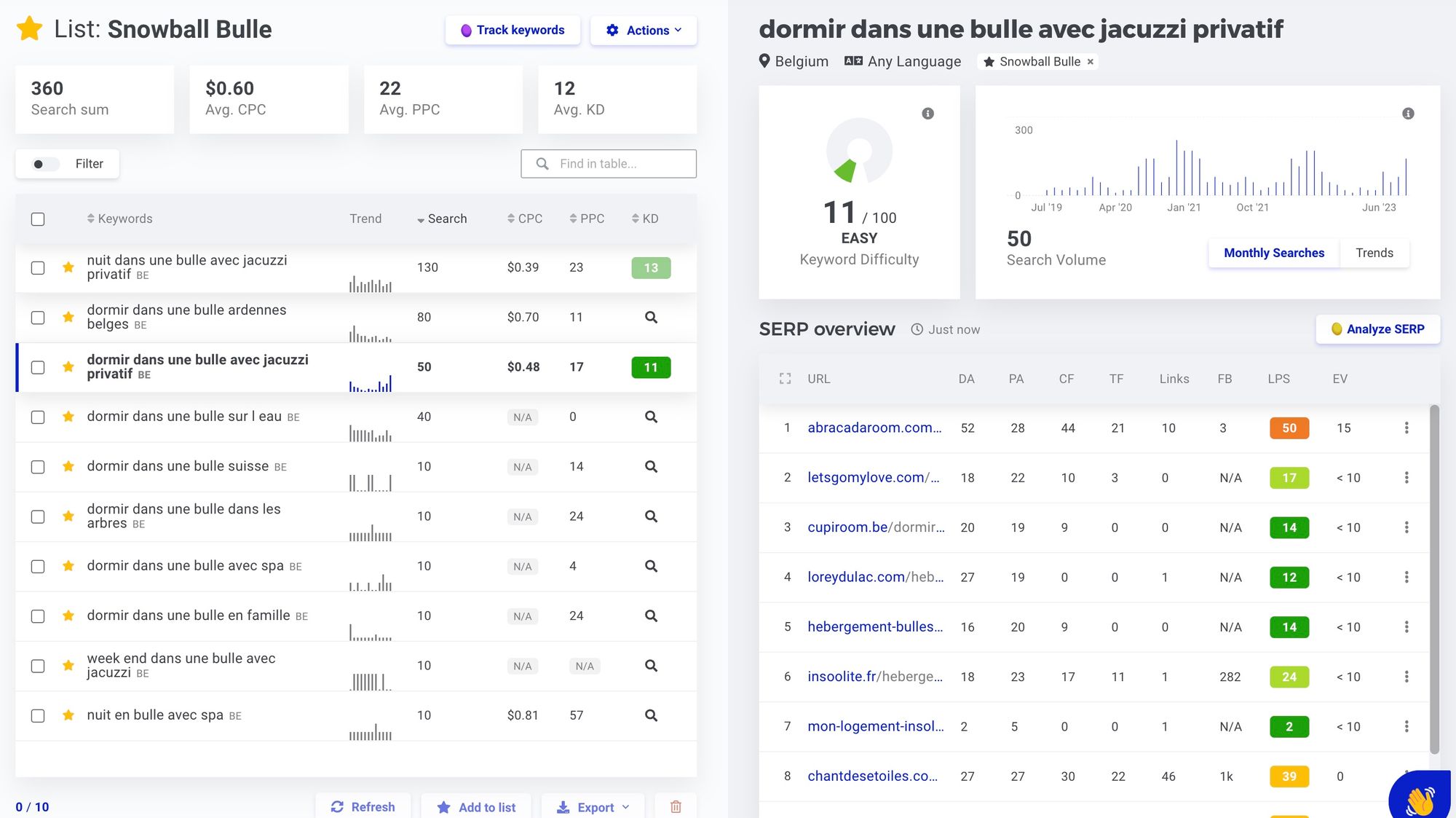This screenshot has height=818, width=1456.
Task: Click the expand icon beside URL header
Action: point(785,379)
